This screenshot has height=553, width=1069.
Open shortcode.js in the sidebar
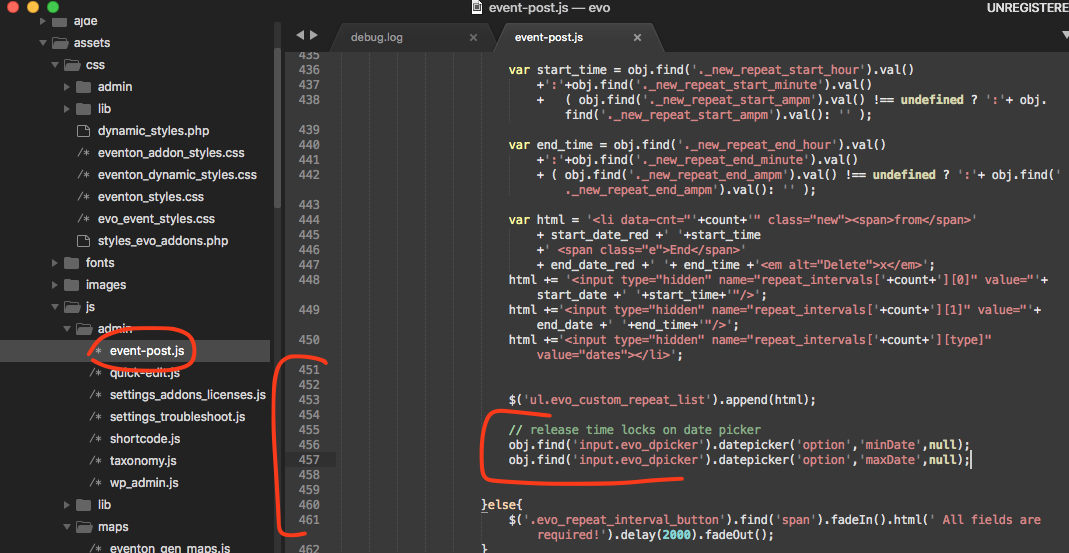(x=145, y=438)
